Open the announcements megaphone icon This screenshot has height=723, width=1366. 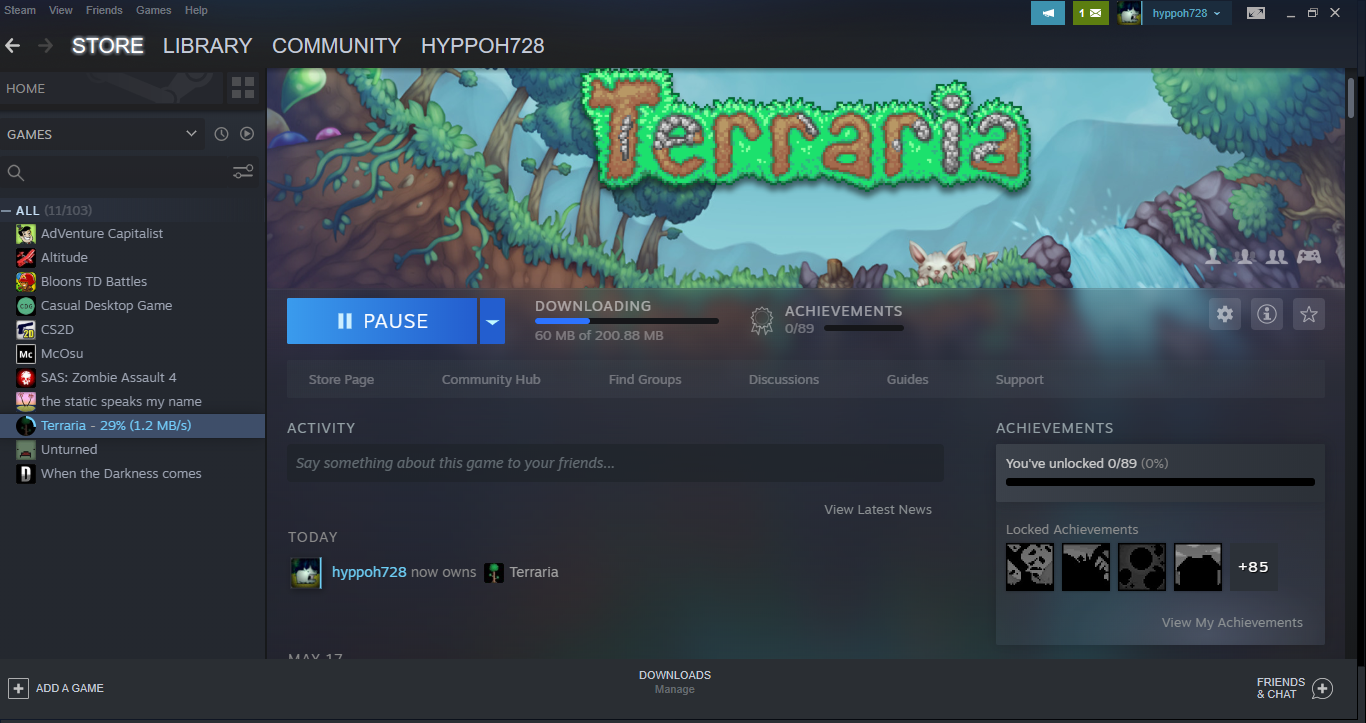(x=1048, y=13)
